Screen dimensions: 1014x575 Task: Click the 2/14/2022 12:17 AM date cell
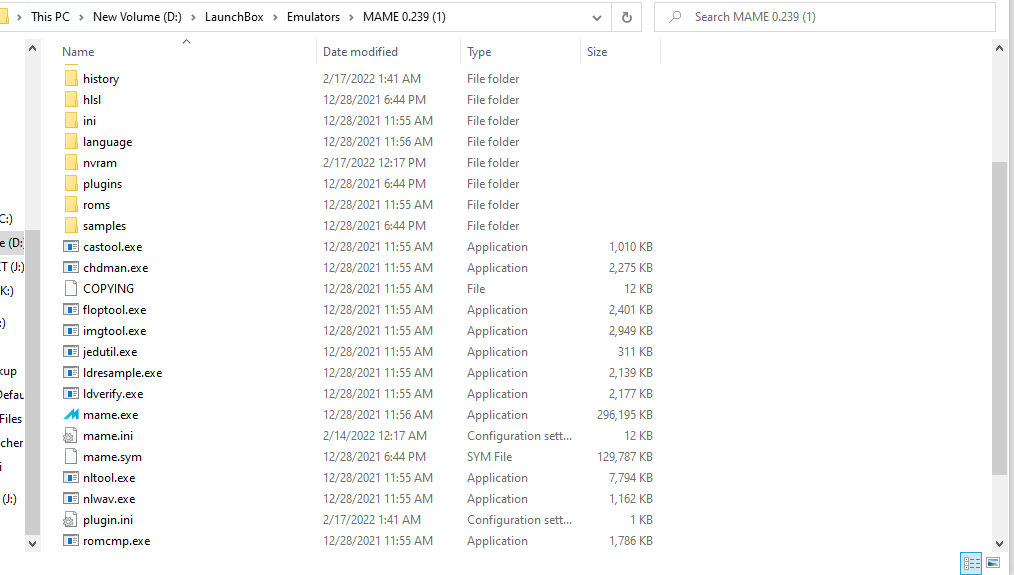[375, 436]
